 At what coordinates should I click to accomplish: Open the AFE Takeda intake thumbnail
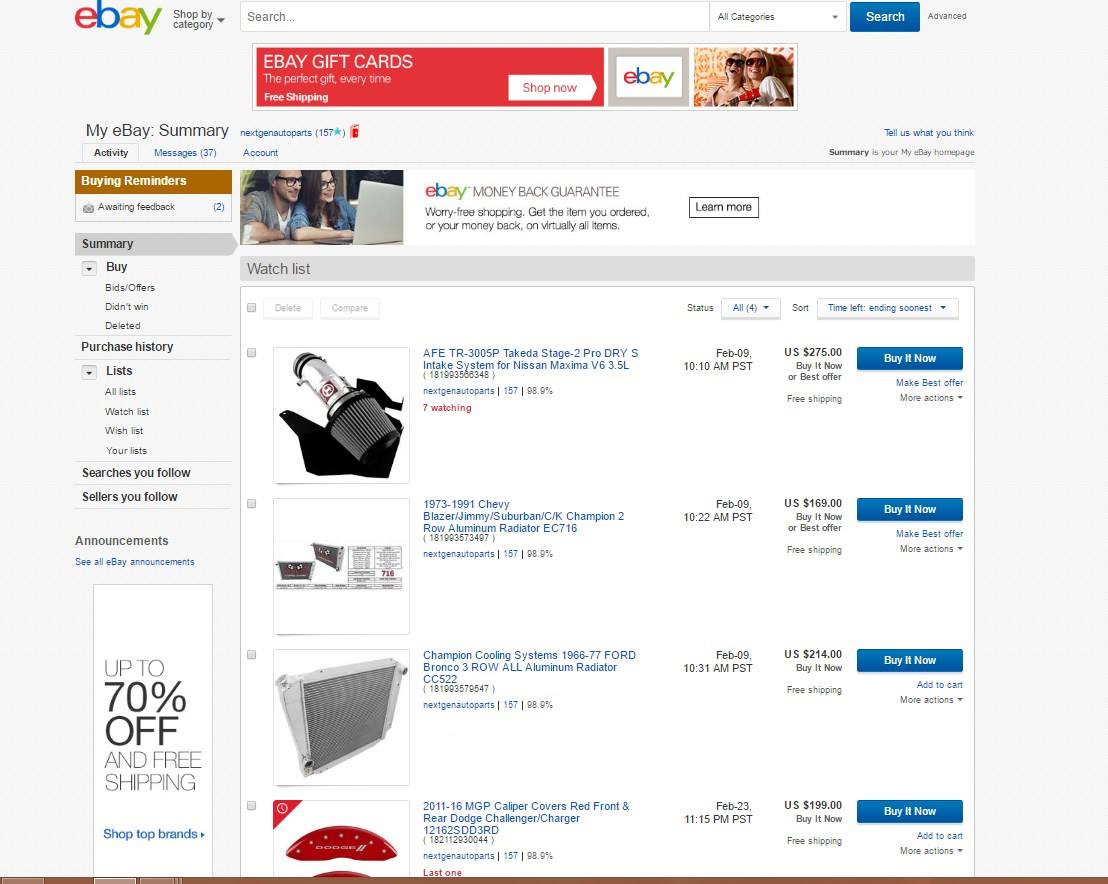[341, 415]
